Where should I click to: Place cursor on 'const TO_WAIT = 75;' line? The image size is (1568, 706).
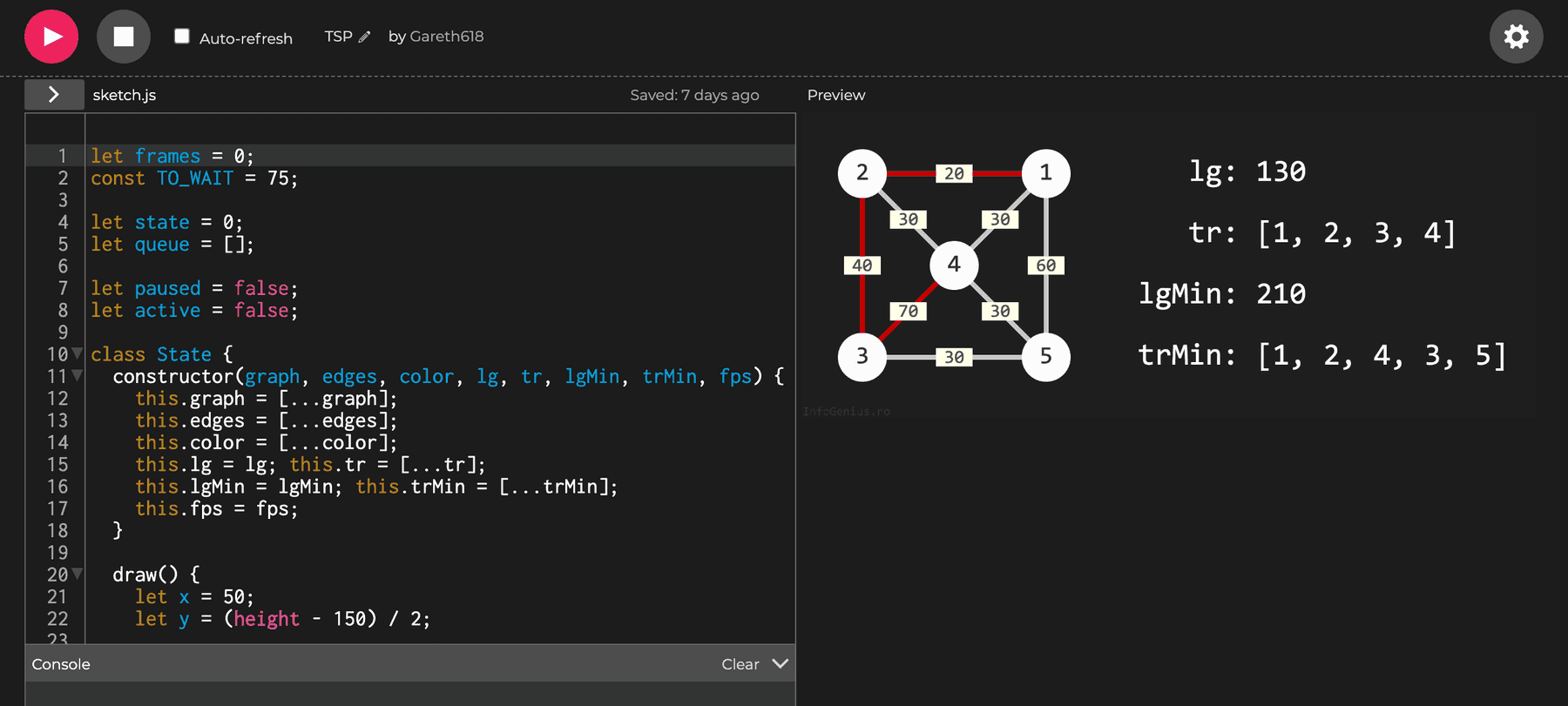point(194,178)
